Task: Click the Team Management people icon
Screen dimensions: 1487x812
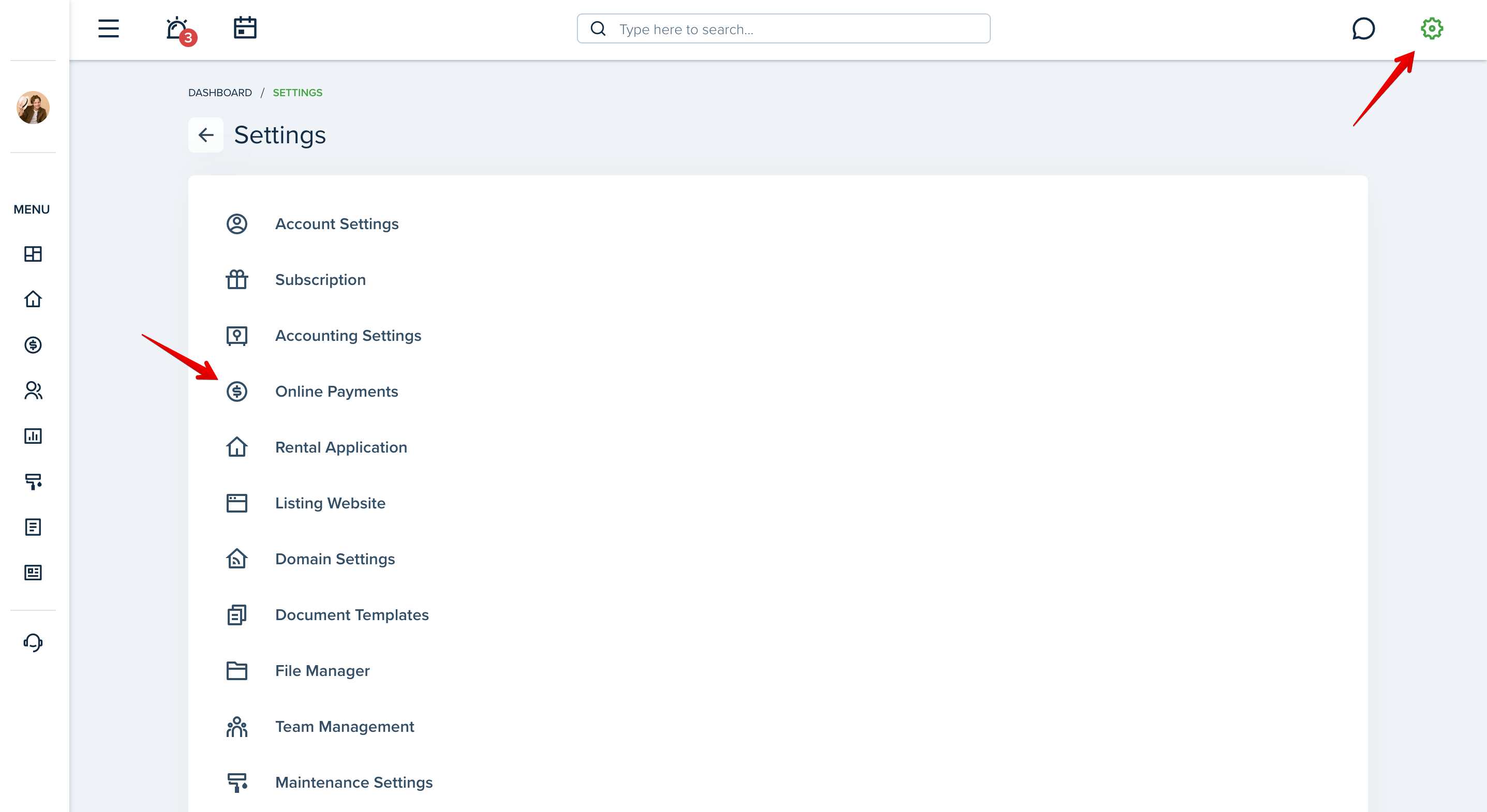Action: [x=236, y=727]
